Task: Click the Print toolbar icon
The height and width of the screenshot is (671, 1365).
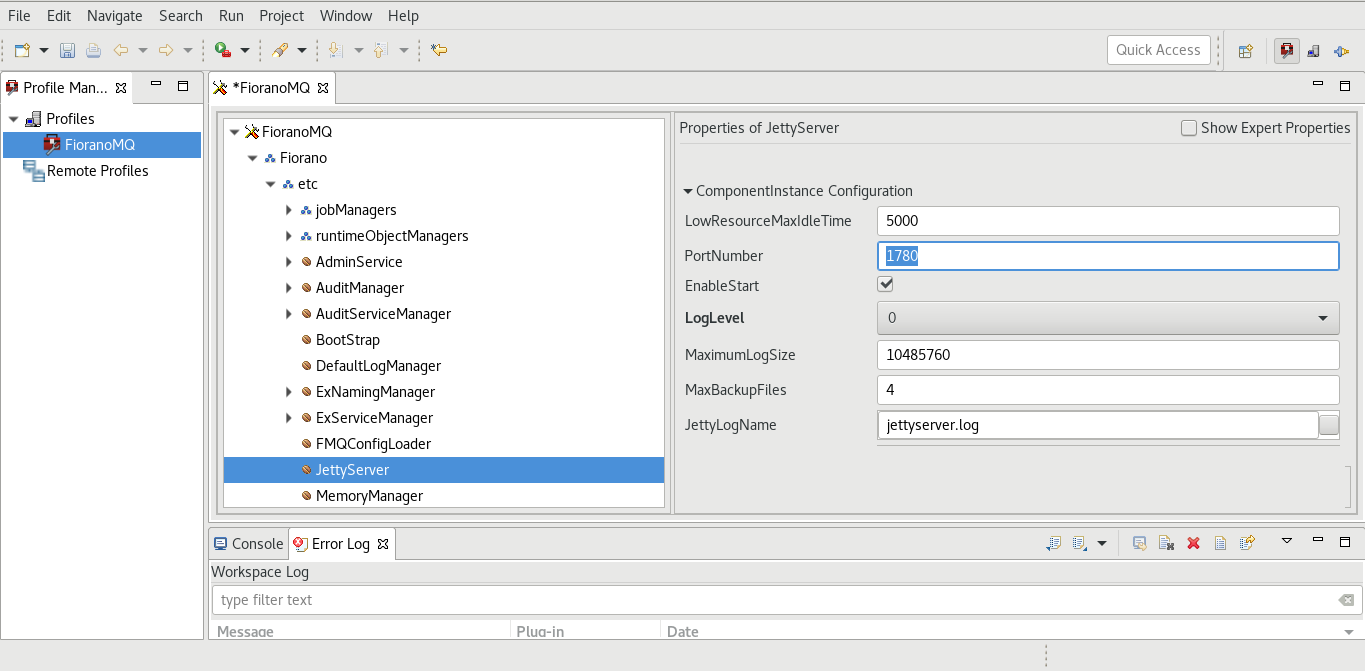Action: [x=93, y=50]
